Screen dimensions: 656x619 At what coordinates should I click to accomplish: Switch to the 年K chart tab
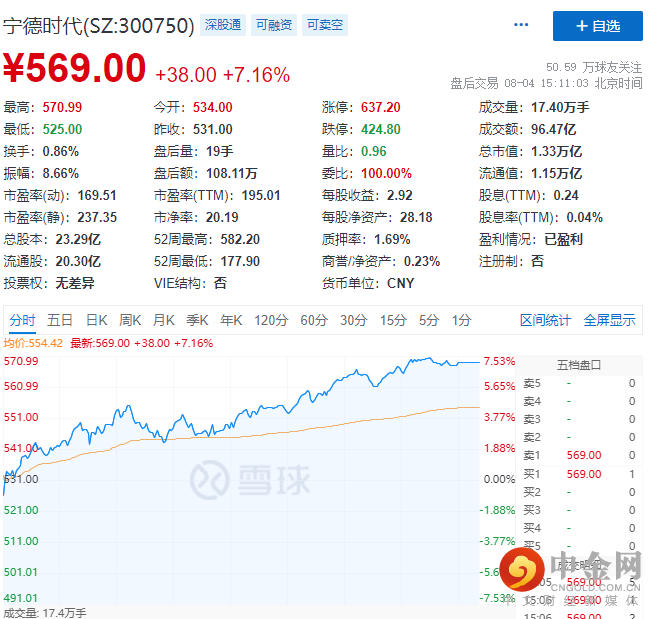click(x=231, y=320)
